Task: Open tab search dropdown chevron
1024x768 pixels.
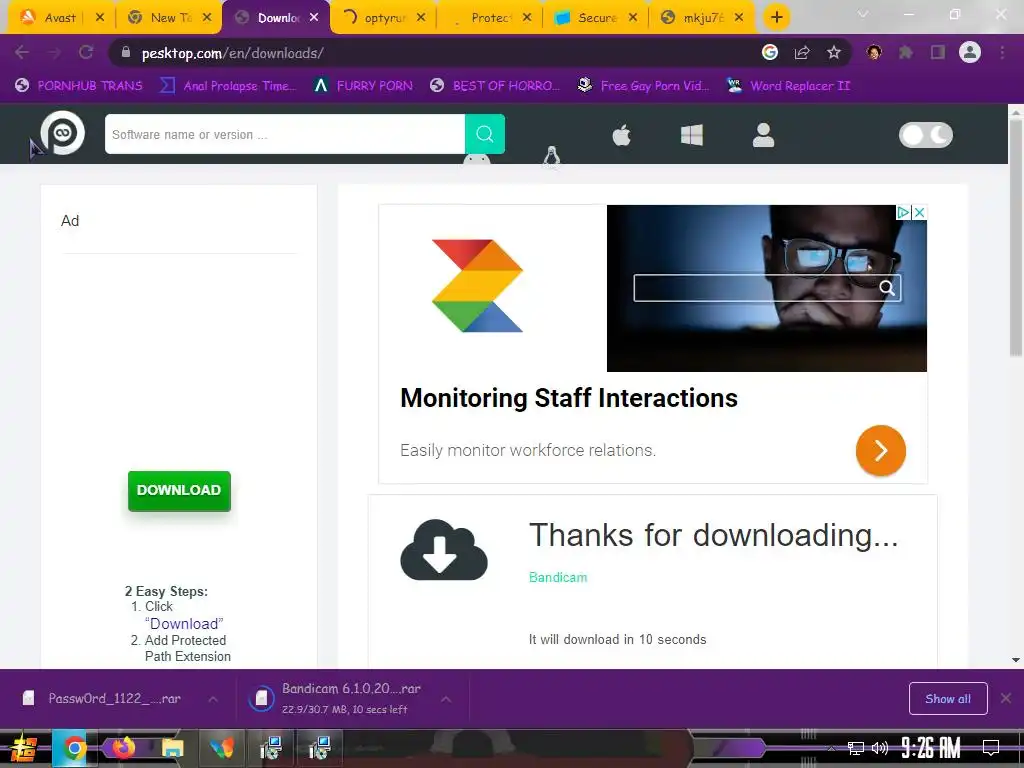Action: tap(863, 14)
